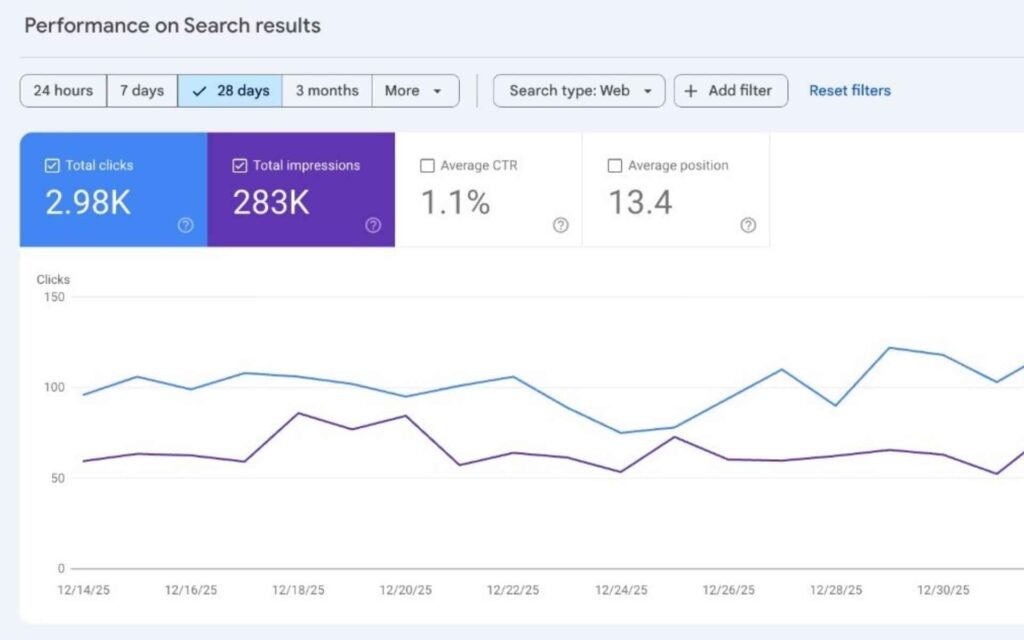Click the Reset filters link
1024x640 pixels.
(x=849, y=90)
